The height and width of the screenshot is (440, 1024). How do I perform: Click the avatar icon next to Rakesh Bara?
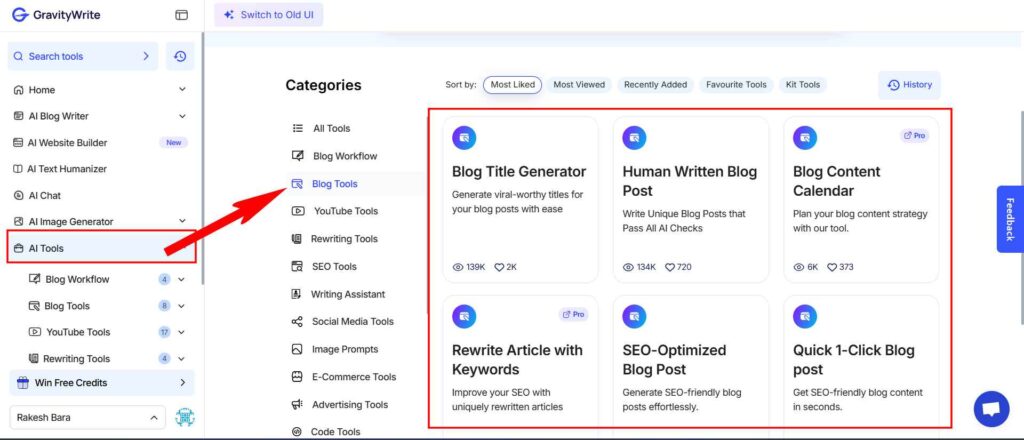pyautogui.click(x=185, y=417)
